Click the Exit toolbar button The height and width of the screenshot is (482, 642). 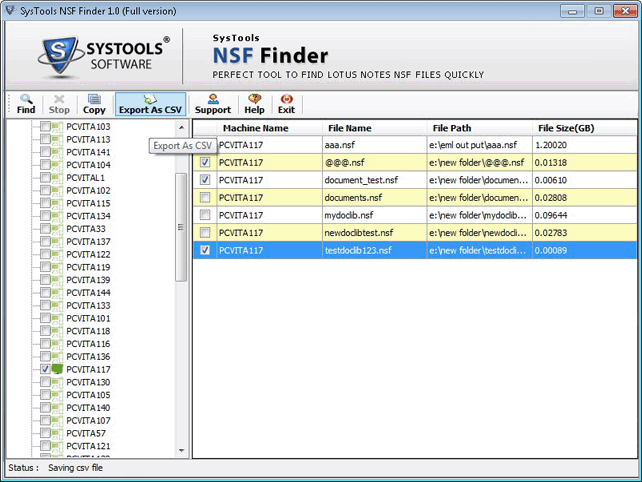point(286,104)
